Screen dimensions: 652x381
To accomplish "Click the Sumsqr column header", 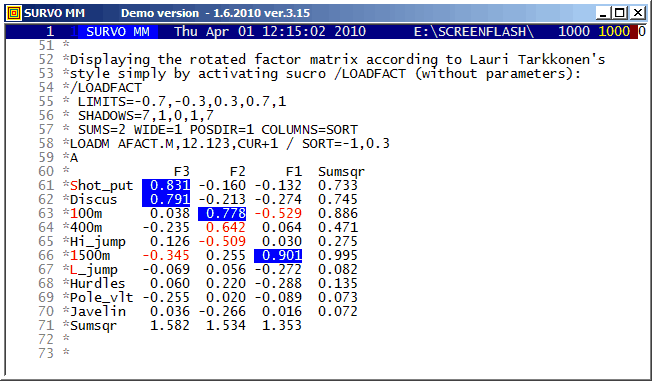I will (341, 172).
